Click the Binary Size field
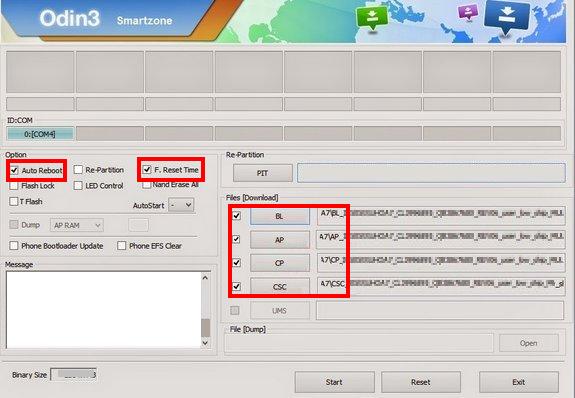575x398 pixels. (x=74, y=375)
